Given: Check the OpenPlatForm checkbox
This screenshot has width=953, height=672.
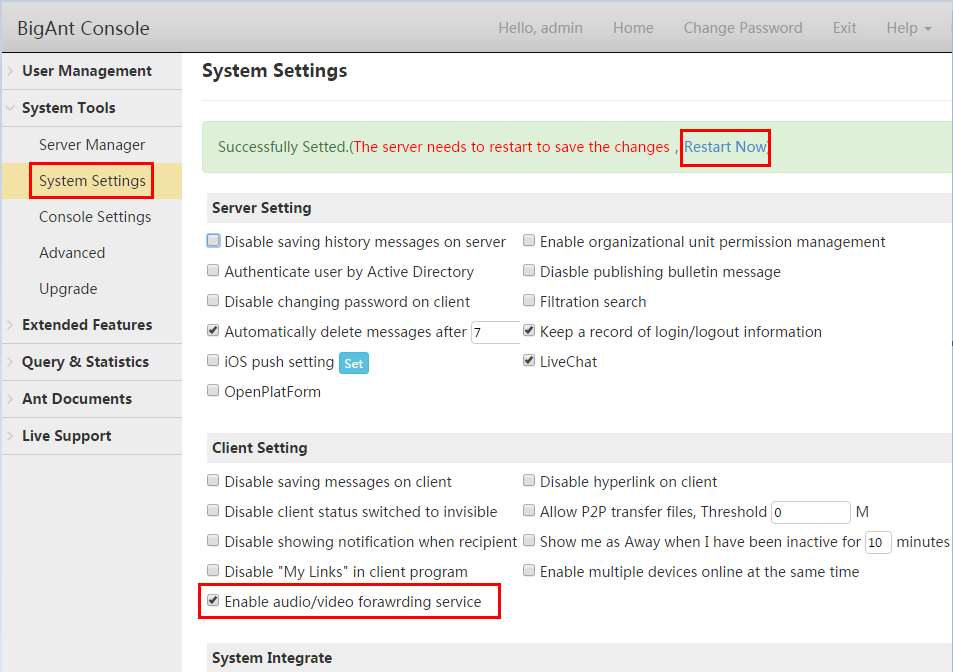Looking at the screenshot, I should pyautogui.click(x=213, y=390).
